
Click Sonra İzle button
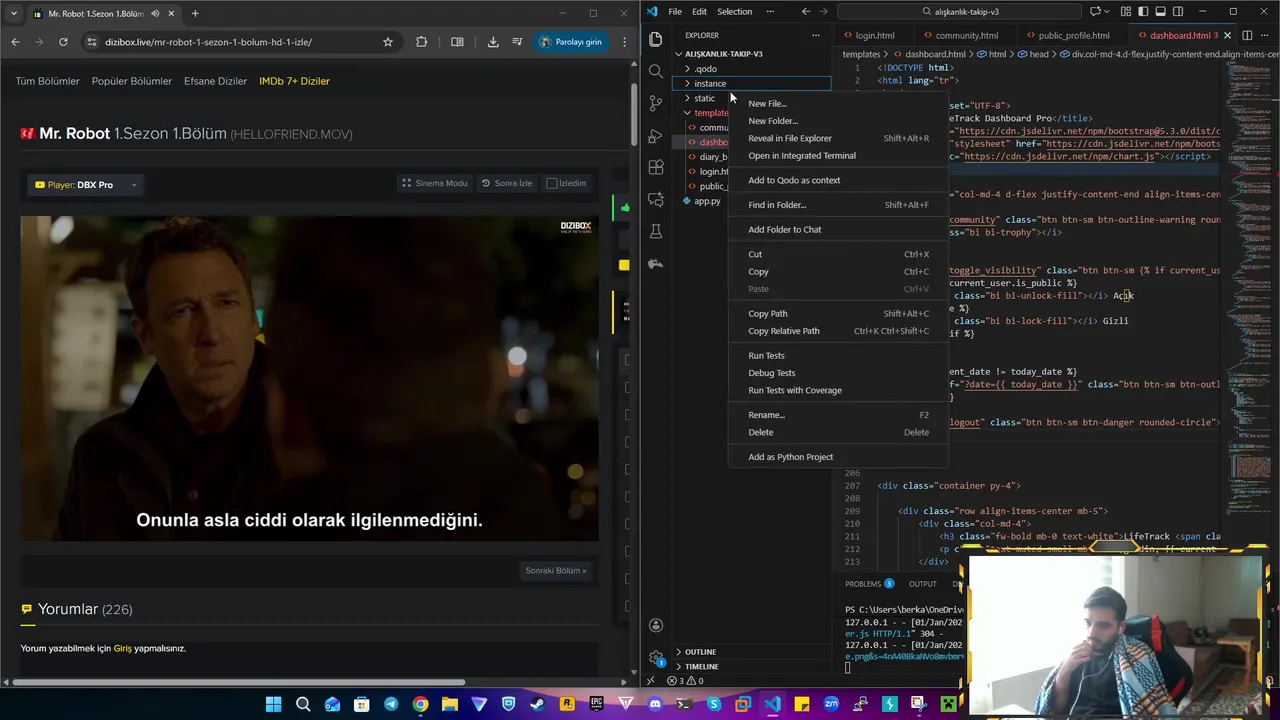pos(507,183)
